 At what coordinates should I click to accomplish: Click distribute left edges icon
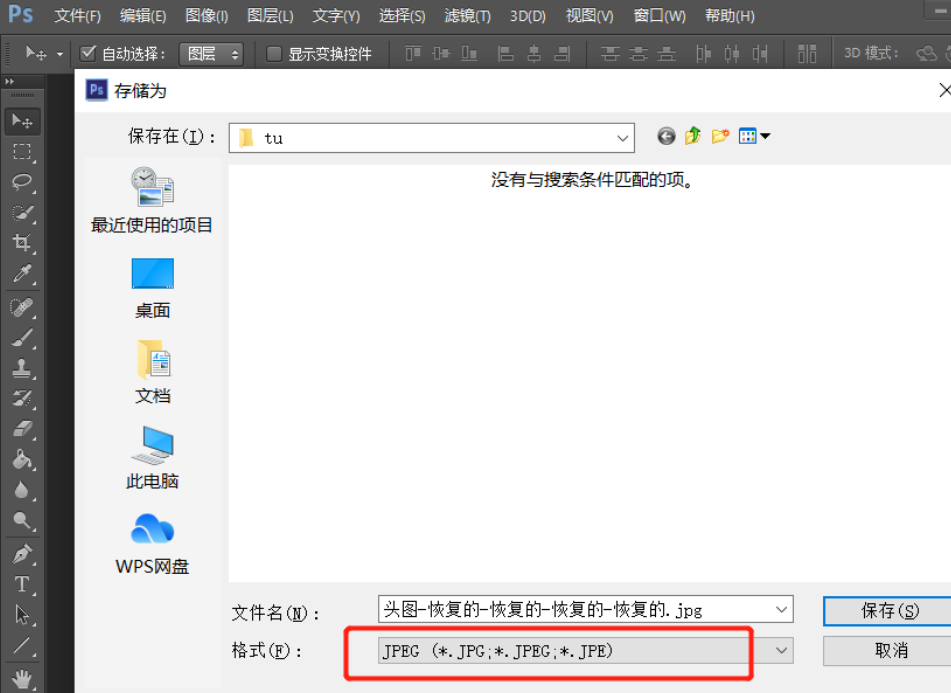[x=703, y=54]
